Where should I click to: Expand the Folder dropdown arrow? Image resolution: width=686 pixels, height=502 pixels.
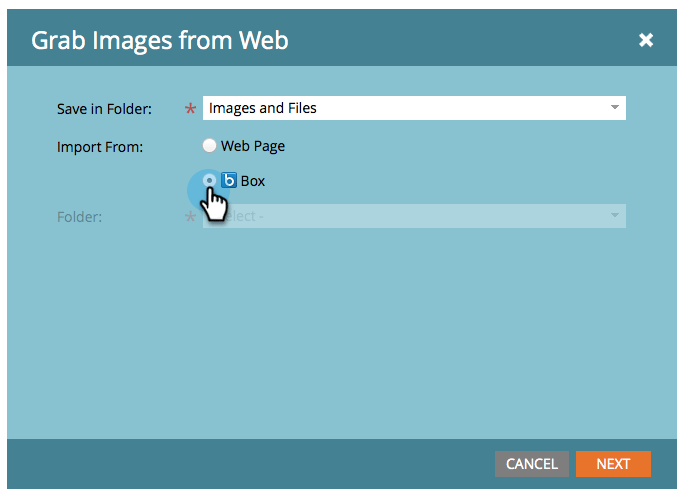614,216
